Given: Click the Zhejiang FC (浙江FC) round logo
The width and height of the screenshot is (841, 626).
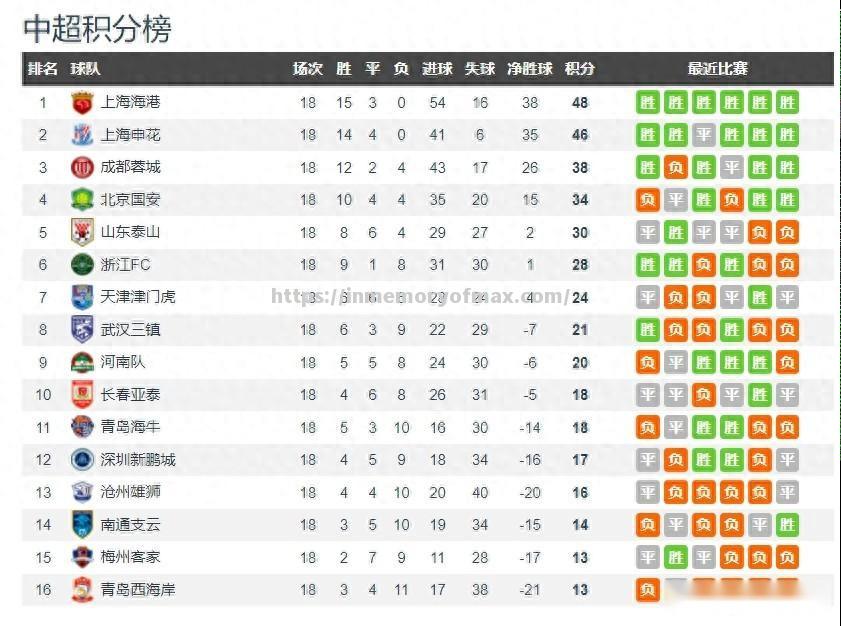Looking at the screenshot, I should (x=82, y=265).
